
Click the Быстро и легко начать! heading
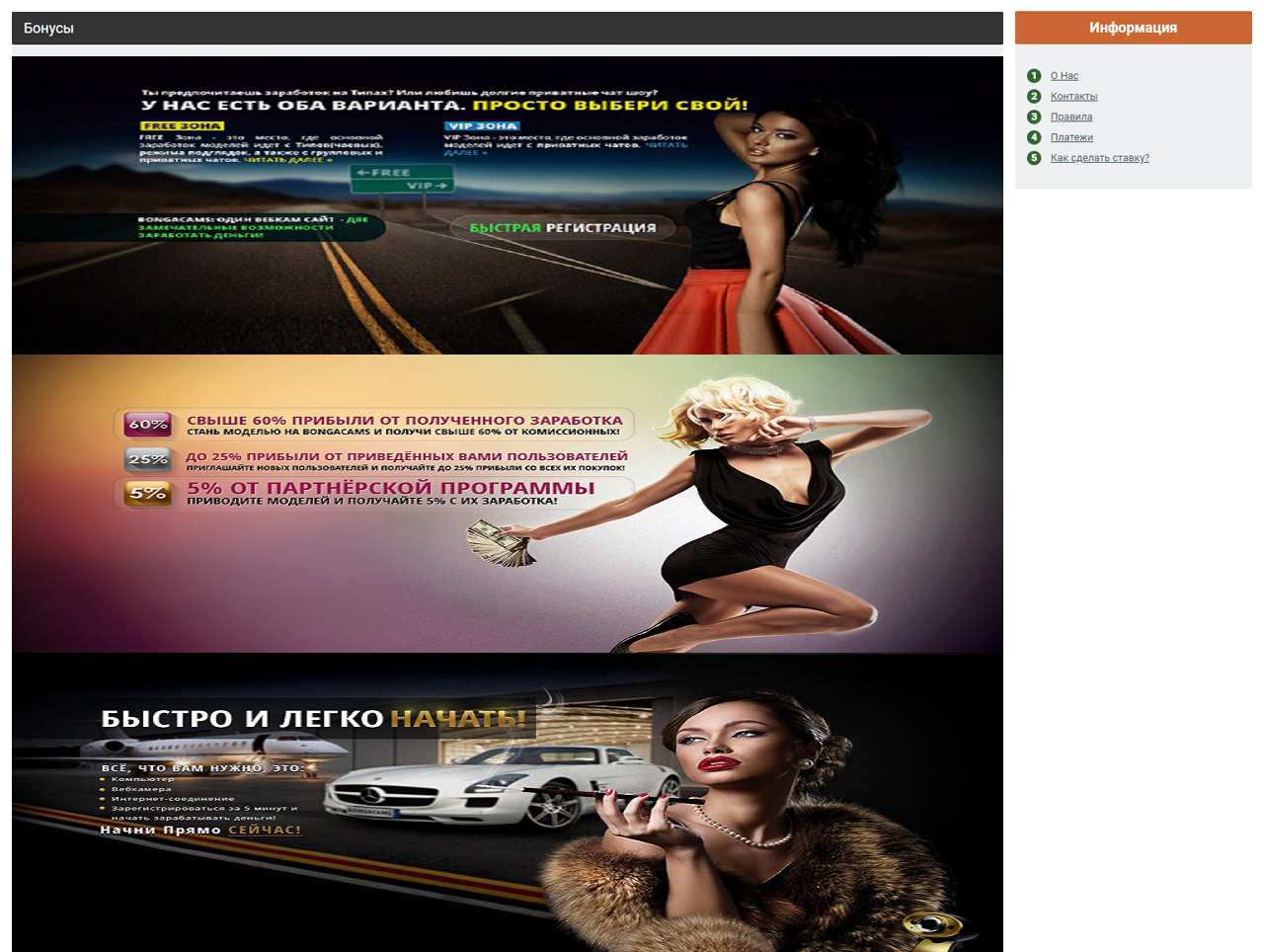click(x=314, y=718)
